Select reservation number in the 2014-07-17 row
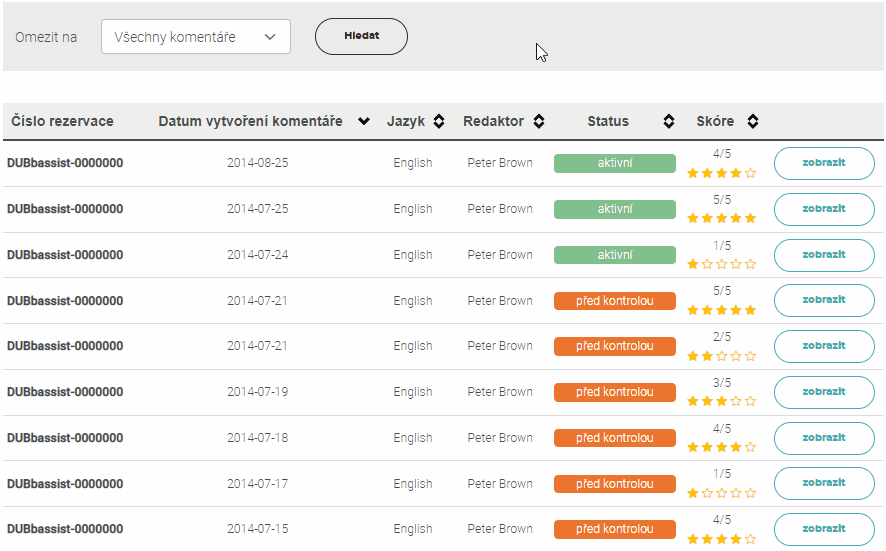 click(x=65, y=484)
